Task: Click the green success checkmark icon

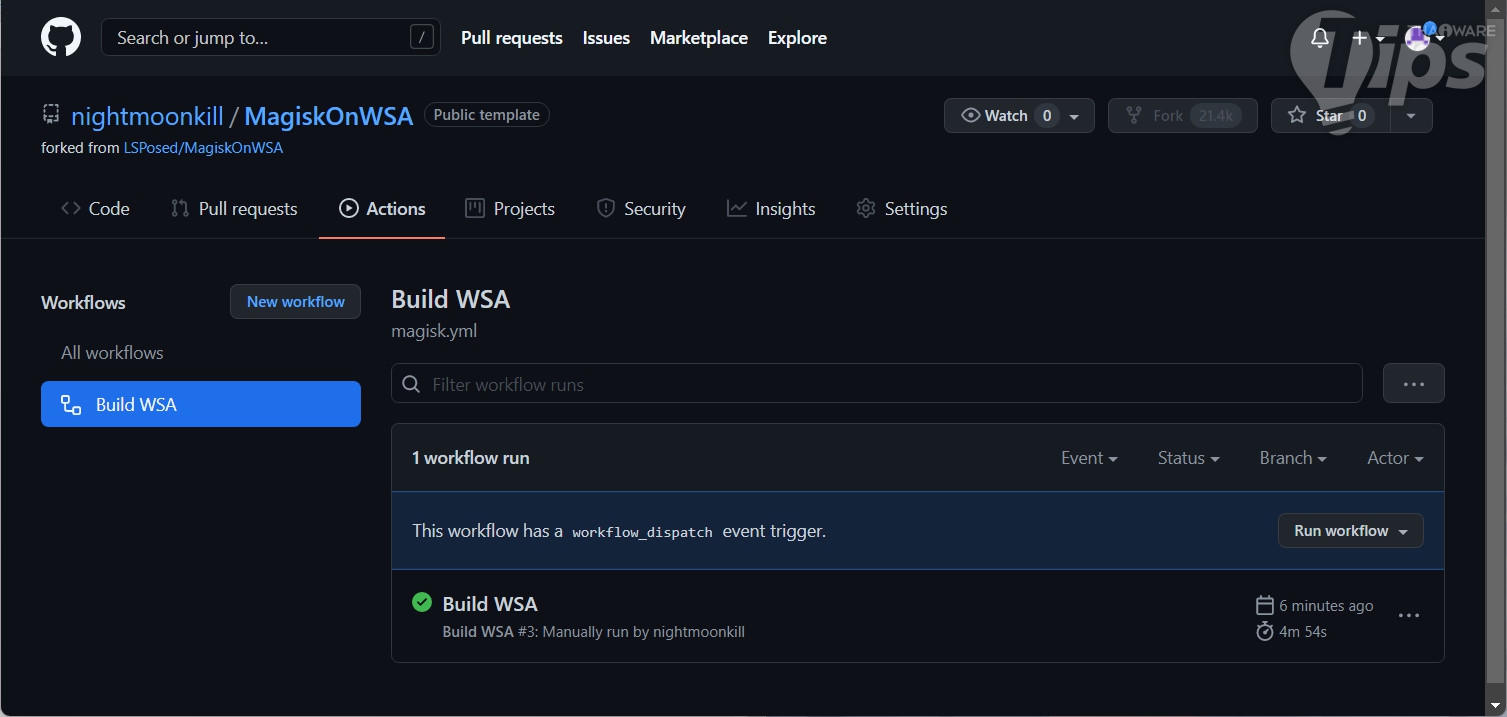Action: click(422, 602)
